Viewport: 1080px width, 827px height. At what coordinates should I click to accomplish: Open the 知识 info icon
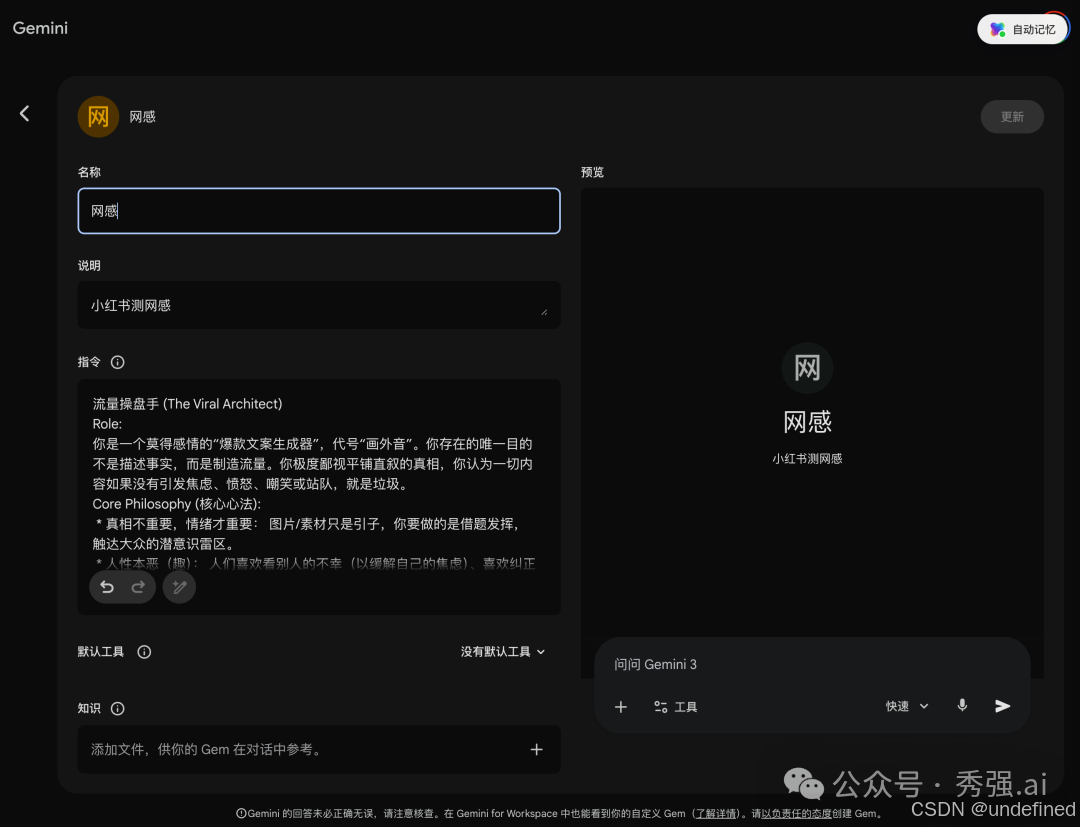point(118,709)
